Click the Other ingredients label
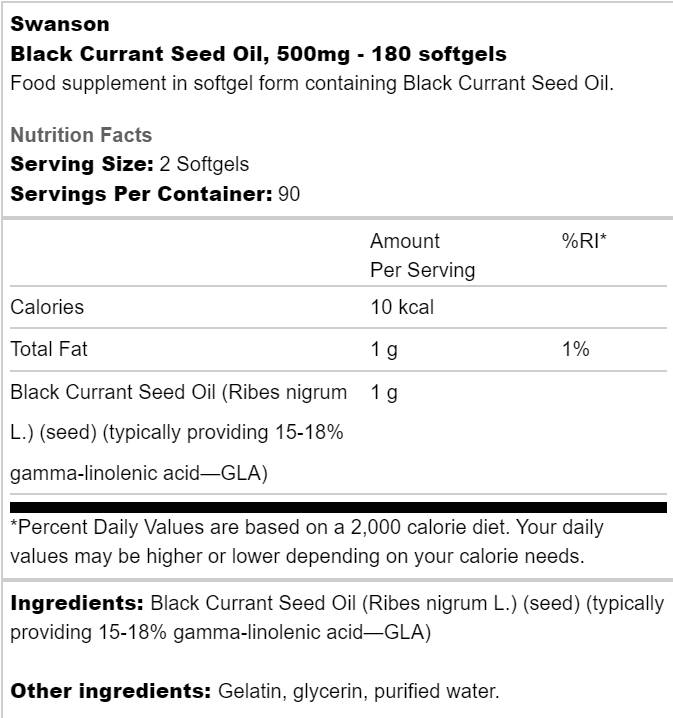The height and width of the screenshot is (718, 673). point(110,691)
